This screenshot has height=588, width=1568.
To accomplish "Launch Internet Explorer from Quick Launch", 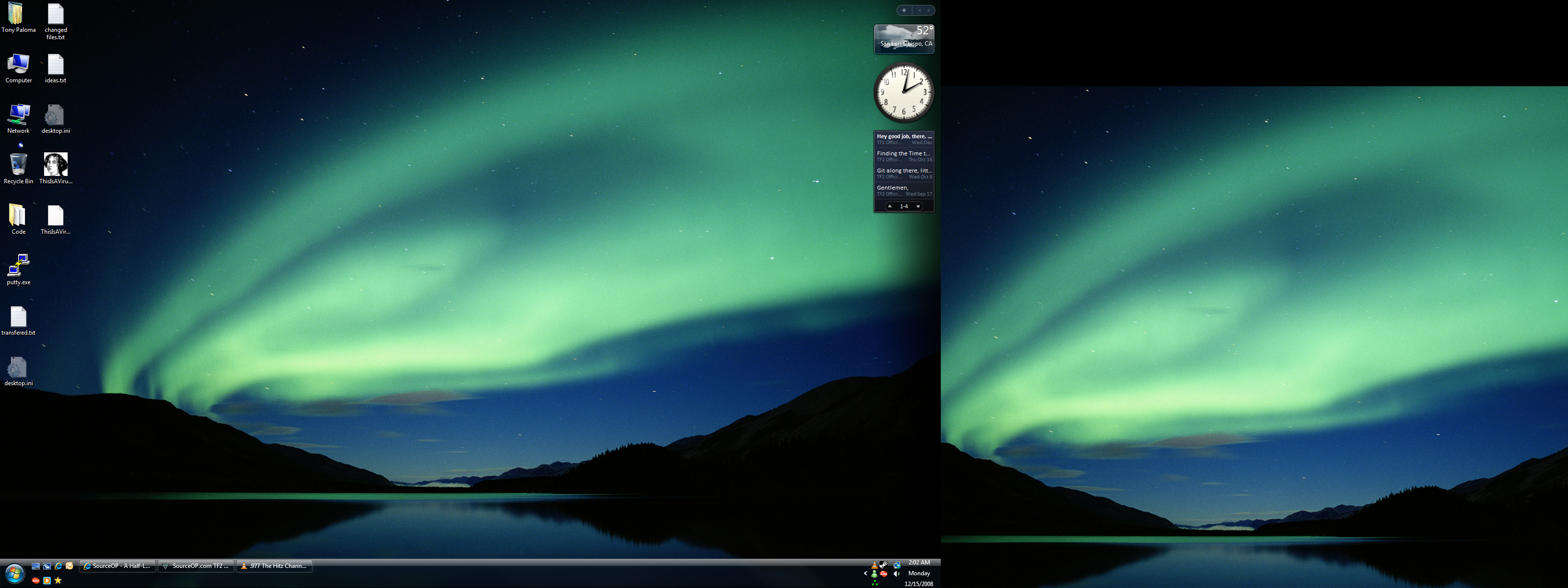I will point(58,566).
